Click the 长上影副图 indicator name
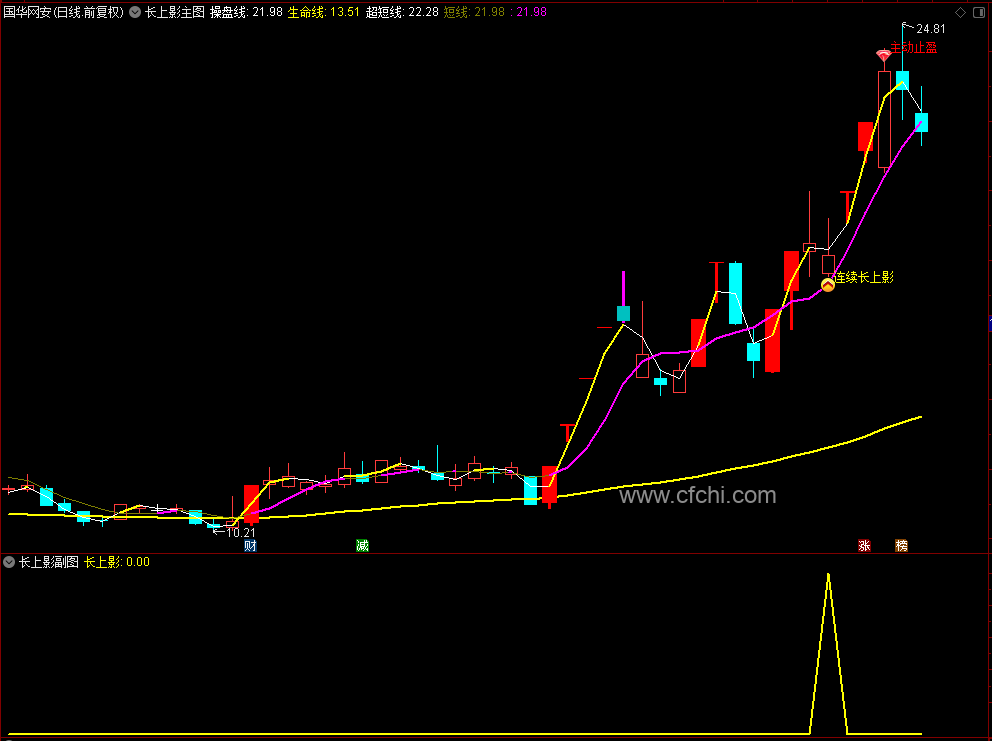 click(49, 562)
